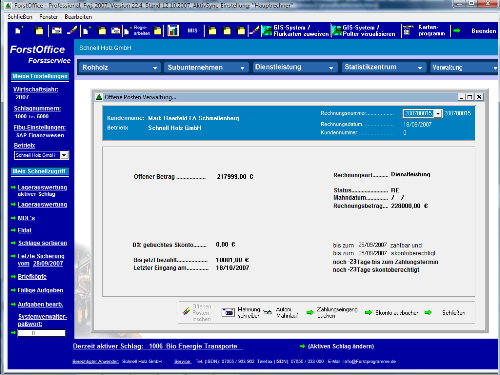Image resolution: width=500 pixels, height=375 pixels.
Task: Expand the Rohholz dropdown menu
Action: [x=155, y=68]
